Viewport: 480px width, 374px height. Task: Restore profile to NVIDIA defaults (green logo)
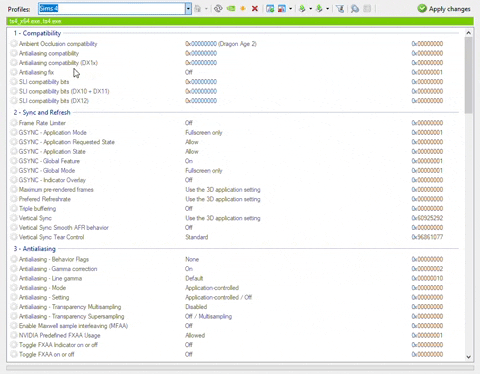pyautogui.click(x=231, y=9)
